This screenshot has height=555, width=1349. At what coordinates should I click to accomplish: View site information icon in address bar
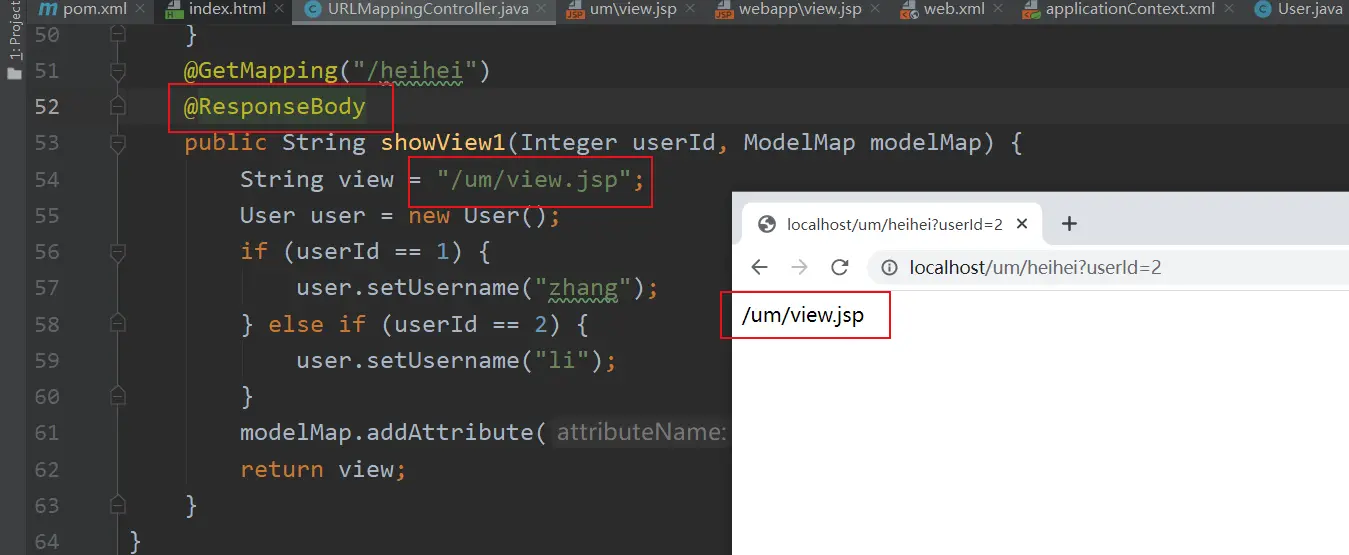888,267
